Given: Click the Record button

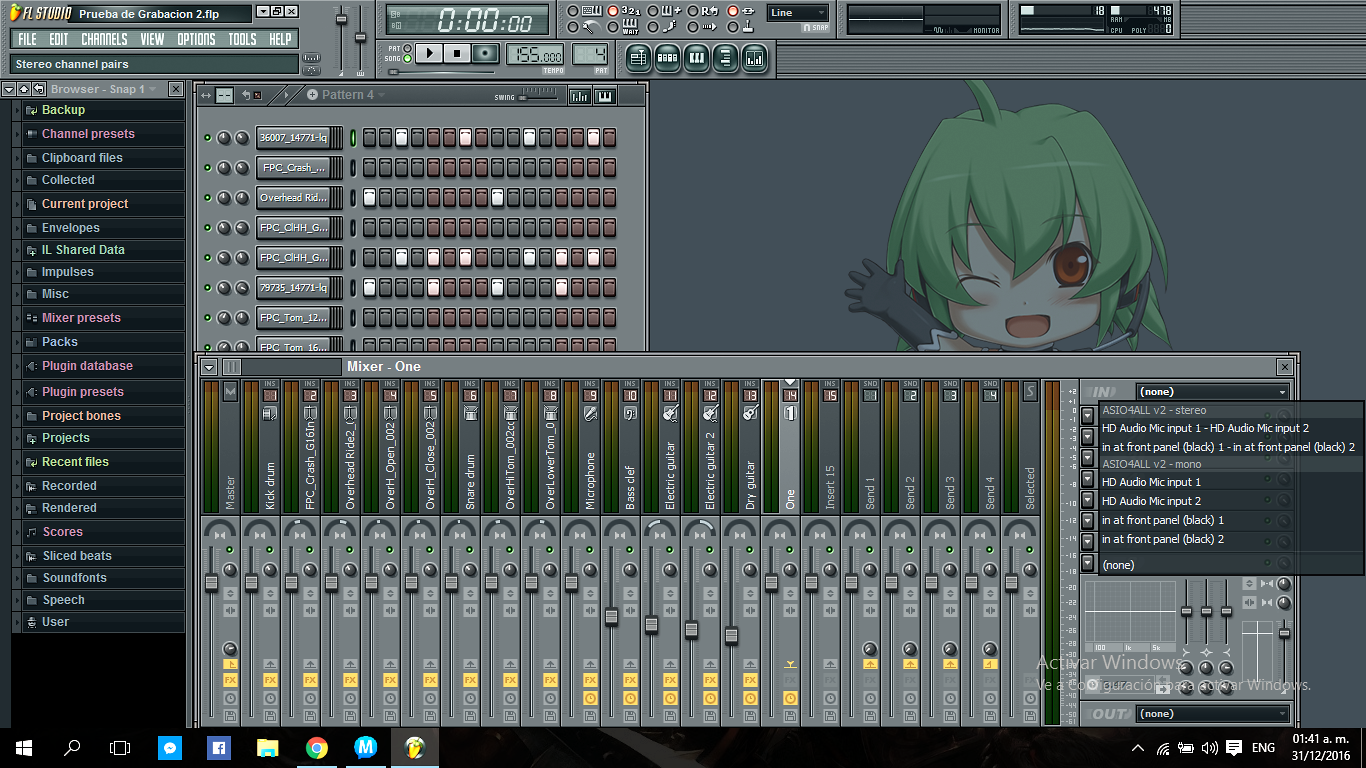Looking at the screenshot, I should (486, 53).
